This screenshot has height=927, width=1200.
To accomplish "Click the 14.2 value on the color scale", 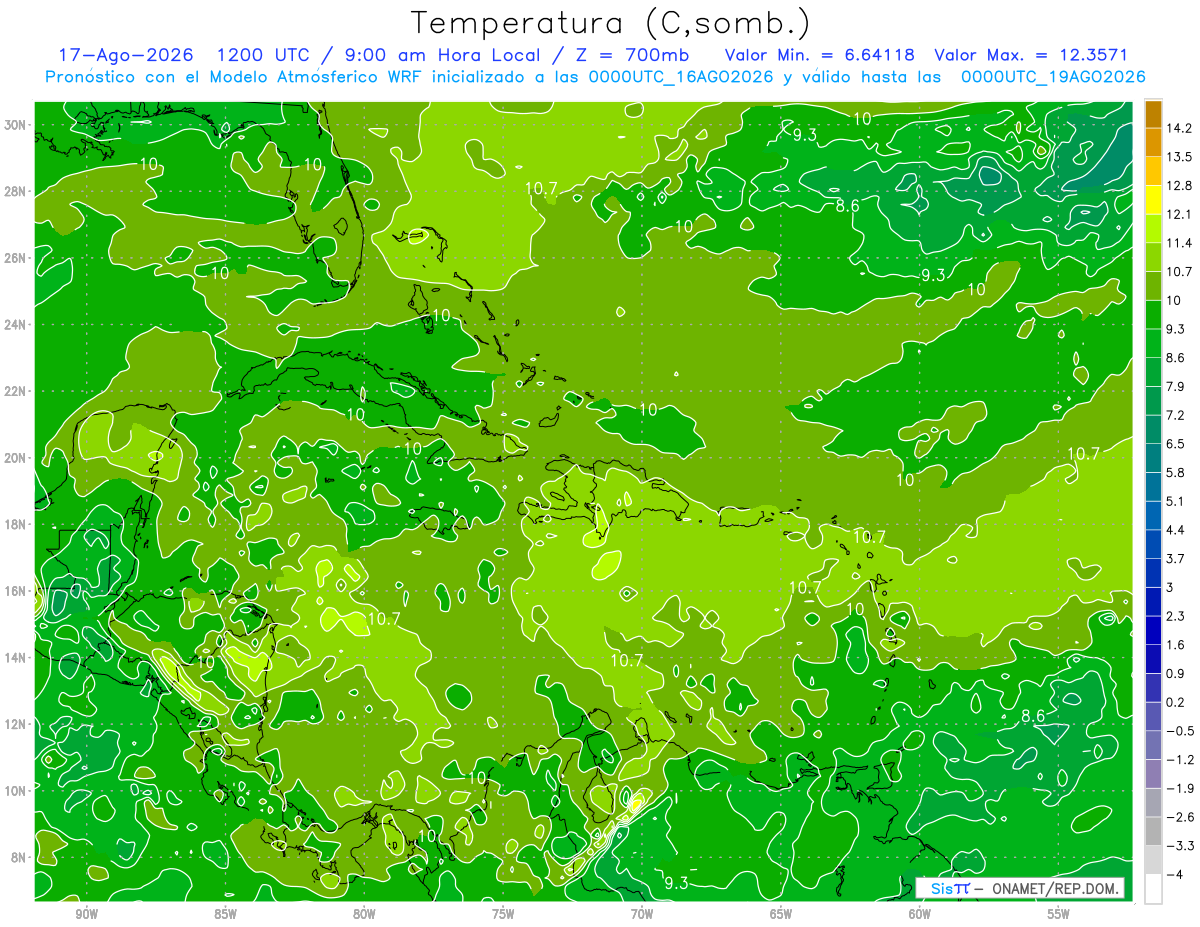I will pyautogui.click(x=1181, y=128).
